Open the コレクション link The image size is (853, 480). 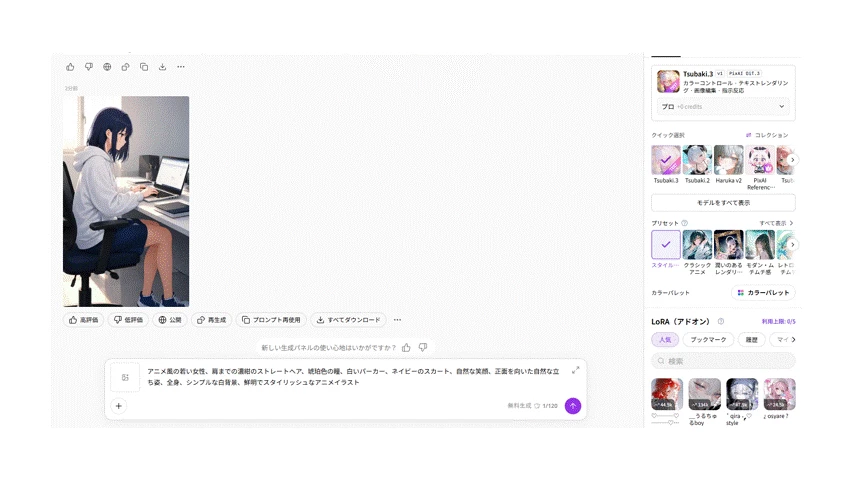click(767, 135)
